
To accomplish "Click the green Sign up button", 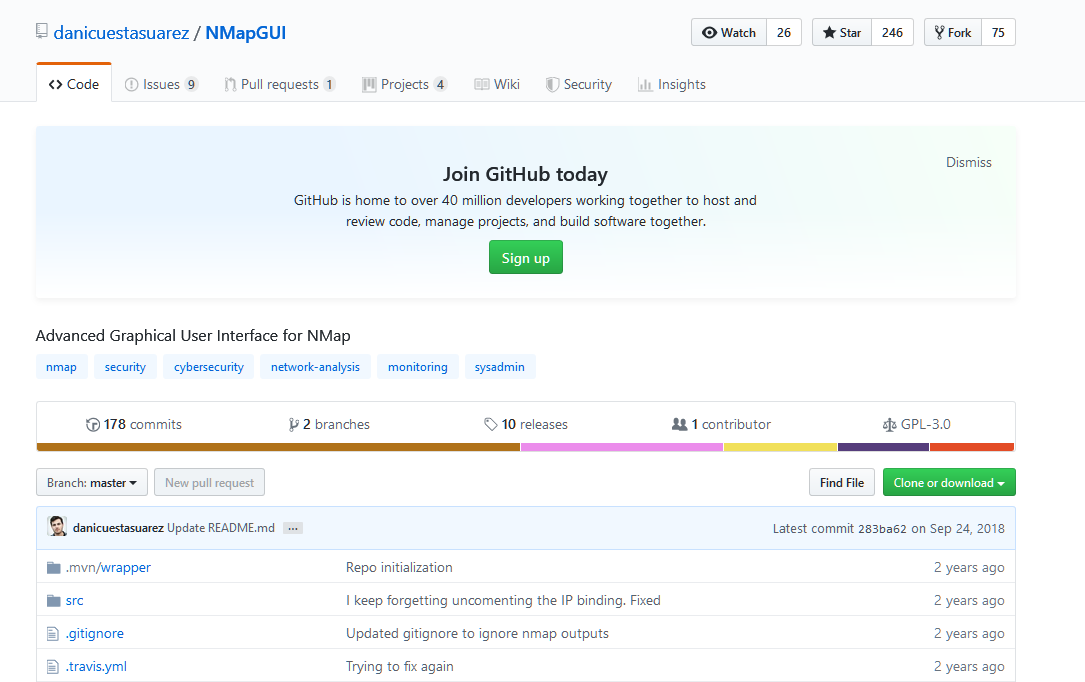I will (x=526, y=257).
